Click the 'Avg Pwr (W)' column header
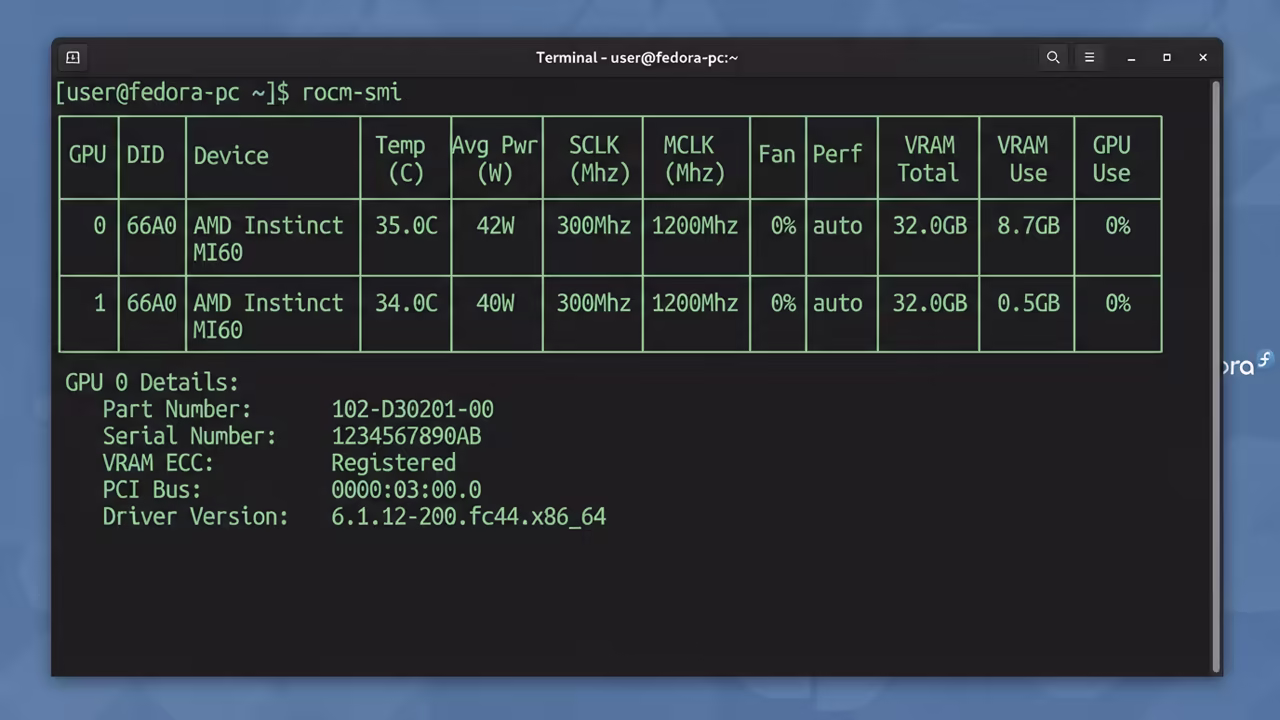 coord(496,159)
